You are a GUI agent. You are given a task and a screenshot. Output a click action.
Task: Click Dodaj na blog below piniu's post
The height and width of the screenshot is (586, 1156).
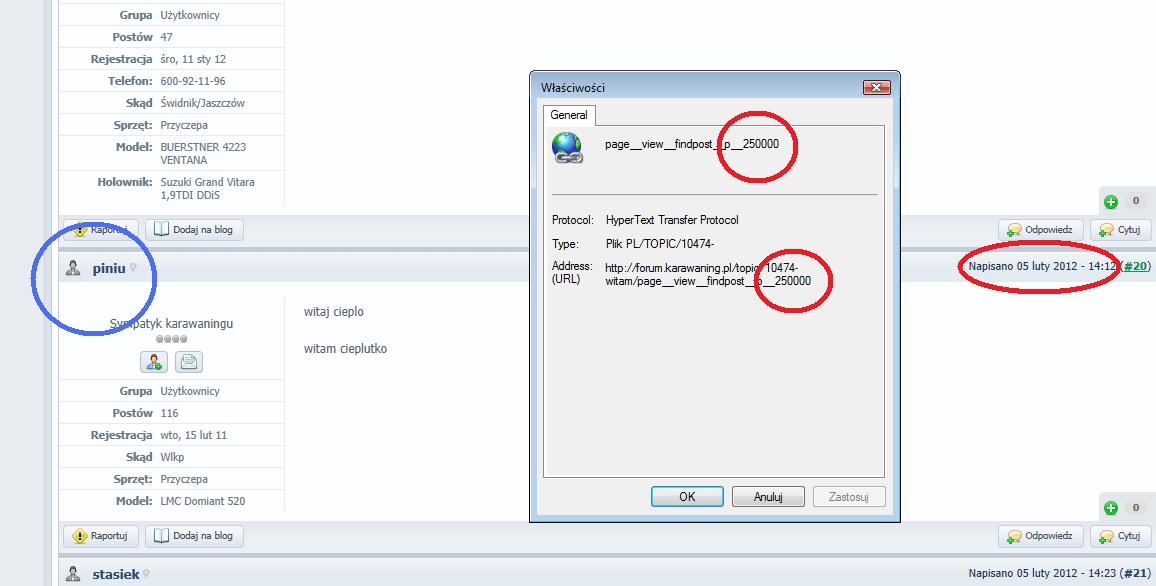(x=194, y=537)
